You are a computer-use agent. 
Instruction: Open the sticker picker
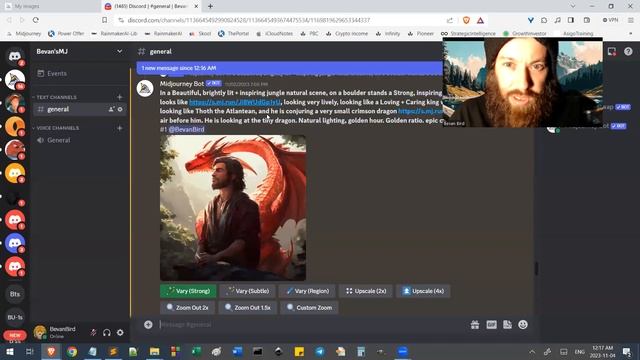click(x=507, y=324)
